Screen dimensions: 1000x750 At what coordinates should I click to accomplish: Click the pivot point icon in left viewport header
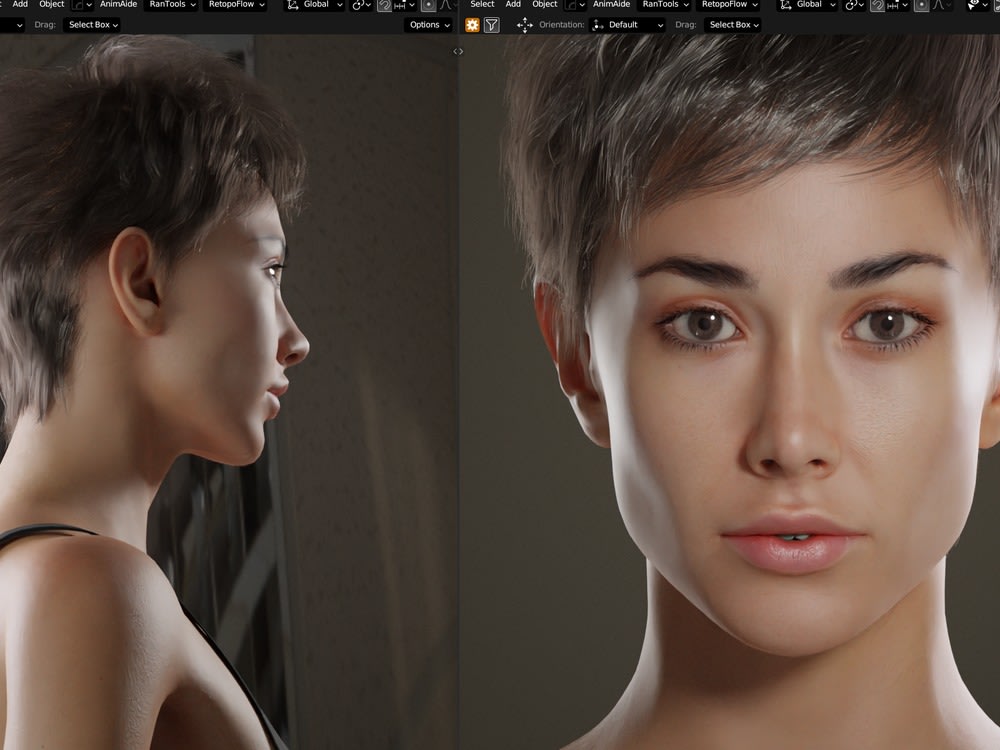click(358, 5)
